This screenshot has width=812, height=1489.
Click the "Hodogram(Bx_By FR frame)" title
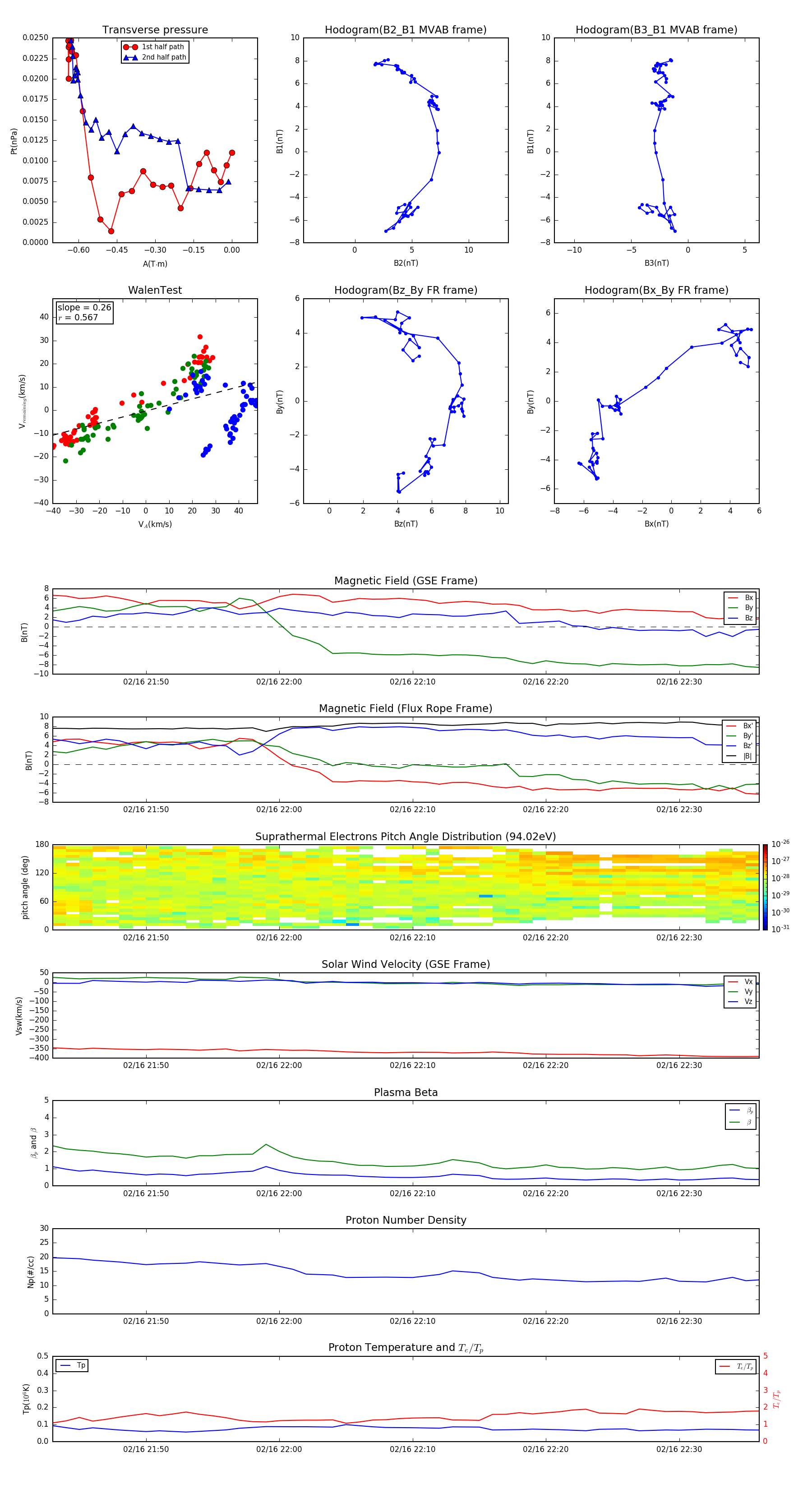point(656,290)
